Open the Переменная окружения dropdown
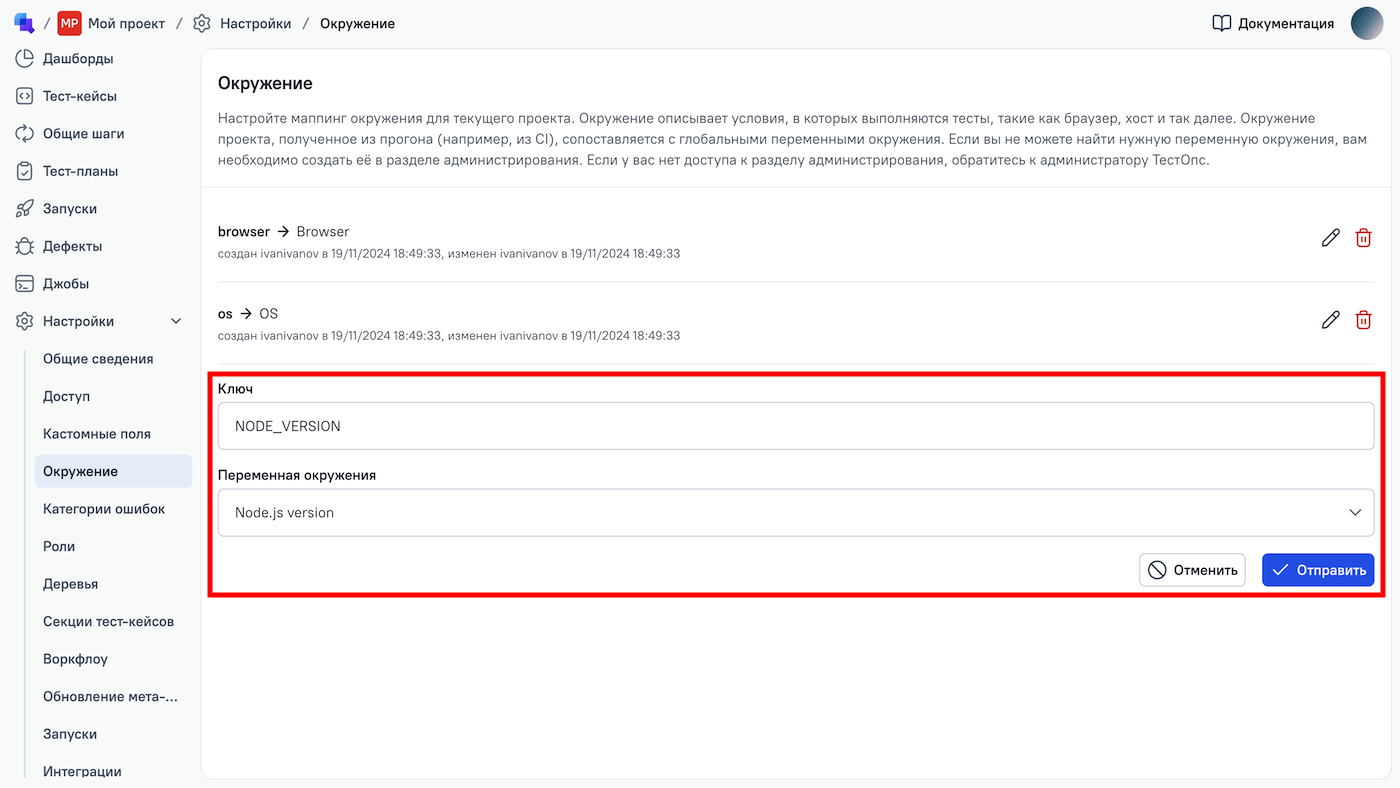 [x=795, y=512]
